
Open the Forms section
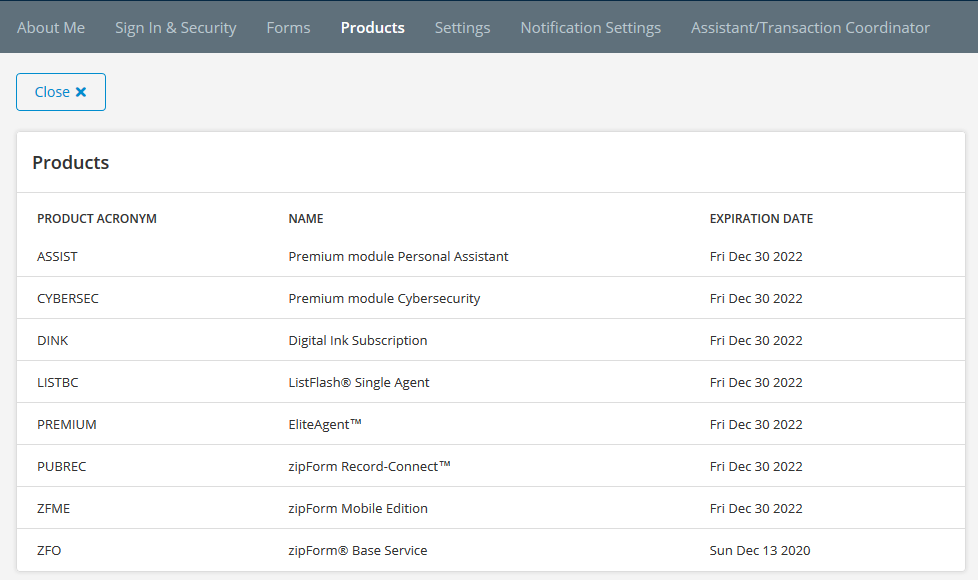[x=288, y=27]
